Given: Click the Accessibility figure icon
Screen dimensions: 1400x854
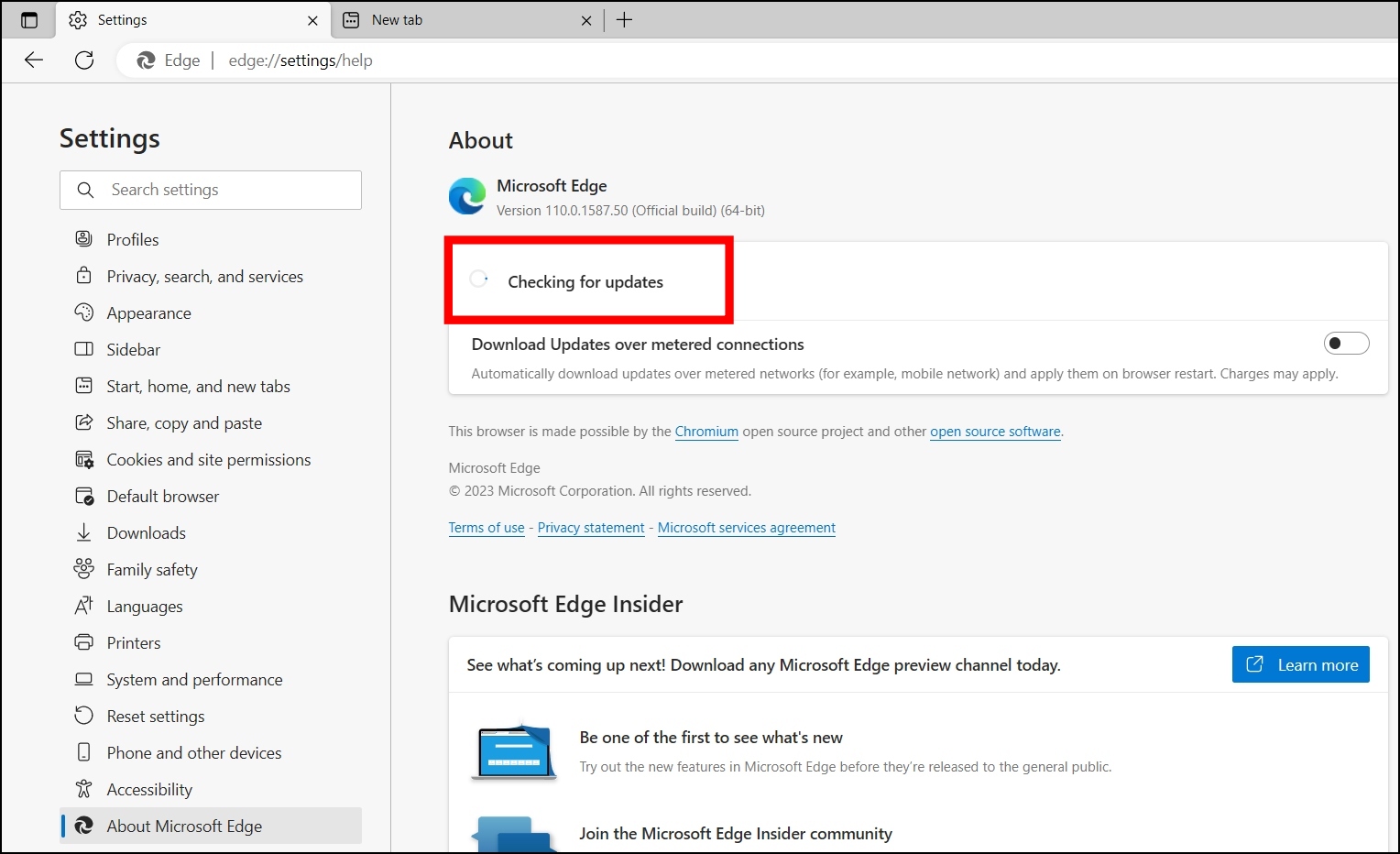Looking at the screenshot, I should (83, 788).
